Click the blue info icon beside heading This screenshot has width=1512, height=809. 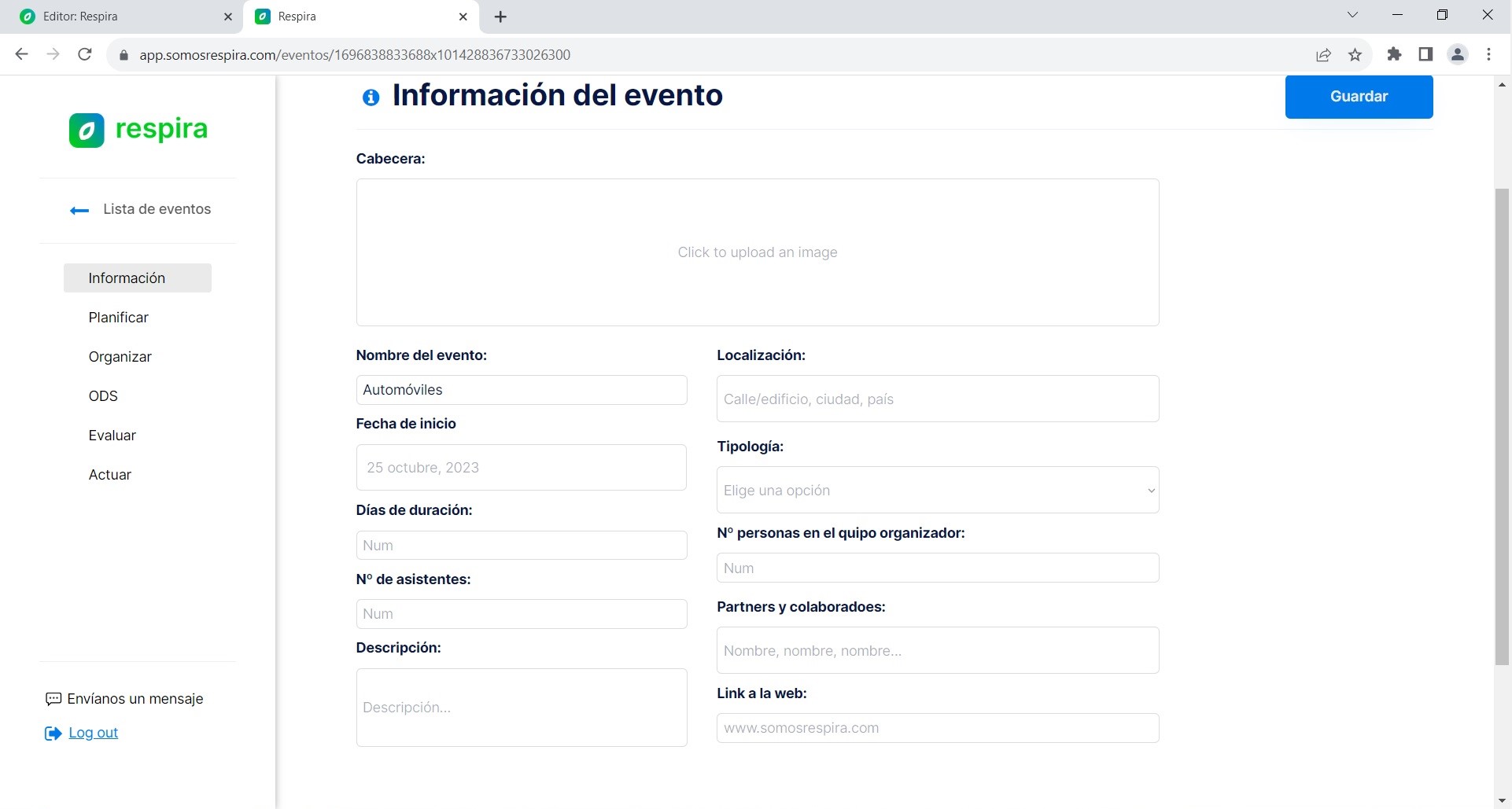(371, 97)
